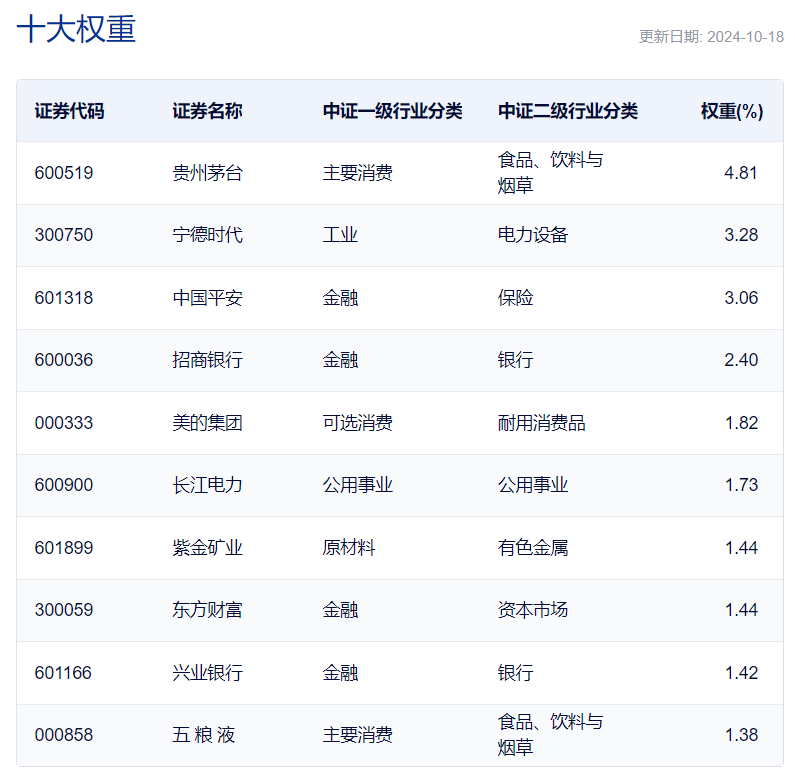Select stock code 601166
Viewport: 795px width, 777px height.
coord(63,673)
